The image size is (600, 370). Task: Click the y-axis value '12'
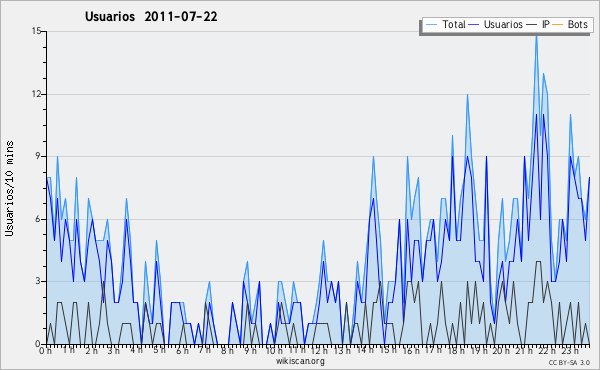pos(36,94)
